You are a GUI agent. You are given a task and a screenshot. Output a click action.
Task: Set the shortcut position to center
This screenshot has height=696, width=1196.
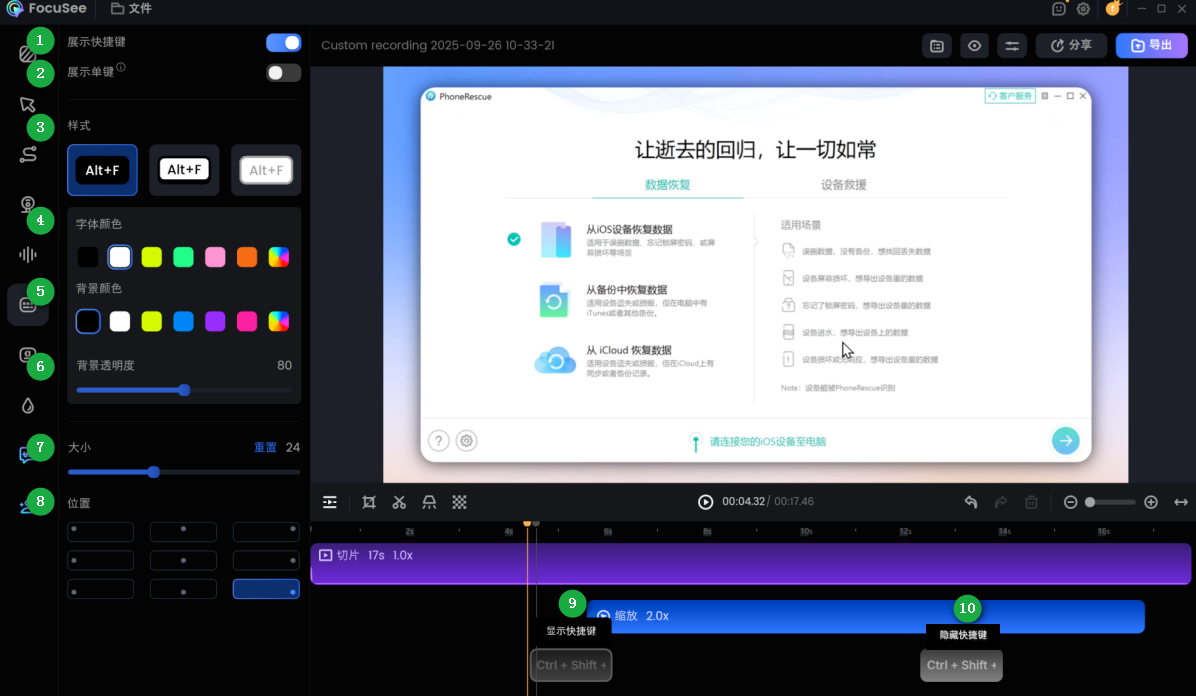click(183, 561)
